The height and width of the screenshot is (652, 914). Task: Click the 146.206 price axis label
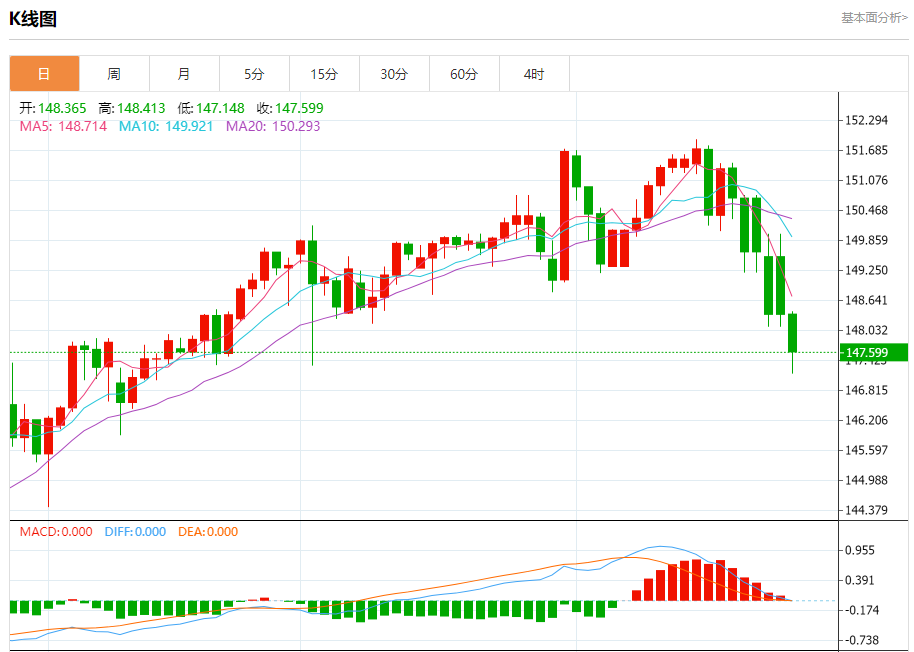coord(866,421)
